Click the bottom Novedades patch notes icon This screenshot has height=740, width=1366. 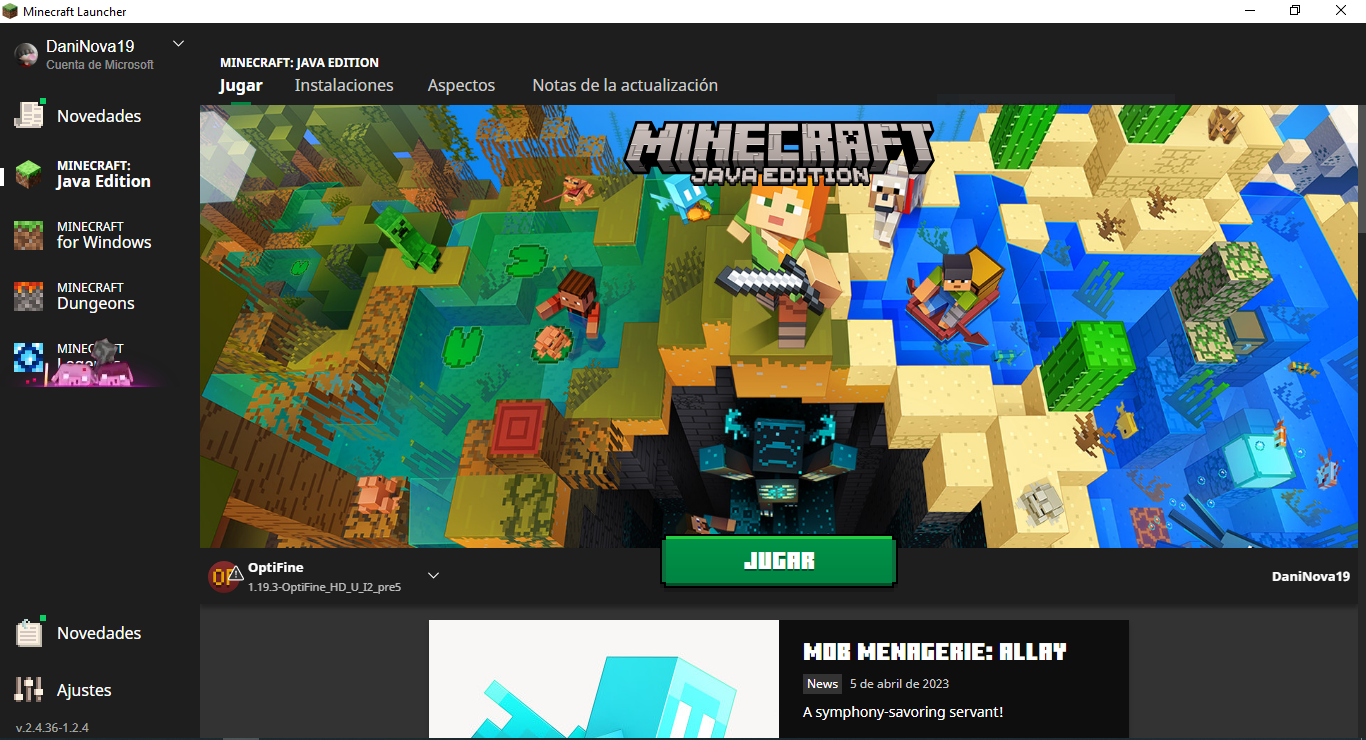(28, 632)
